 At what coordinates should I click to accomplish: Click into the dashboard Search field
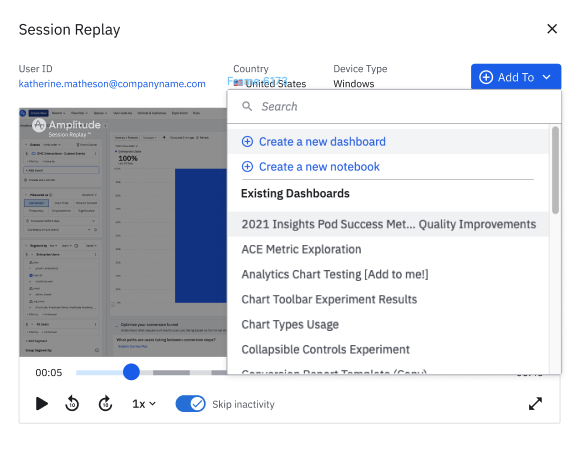394,107
